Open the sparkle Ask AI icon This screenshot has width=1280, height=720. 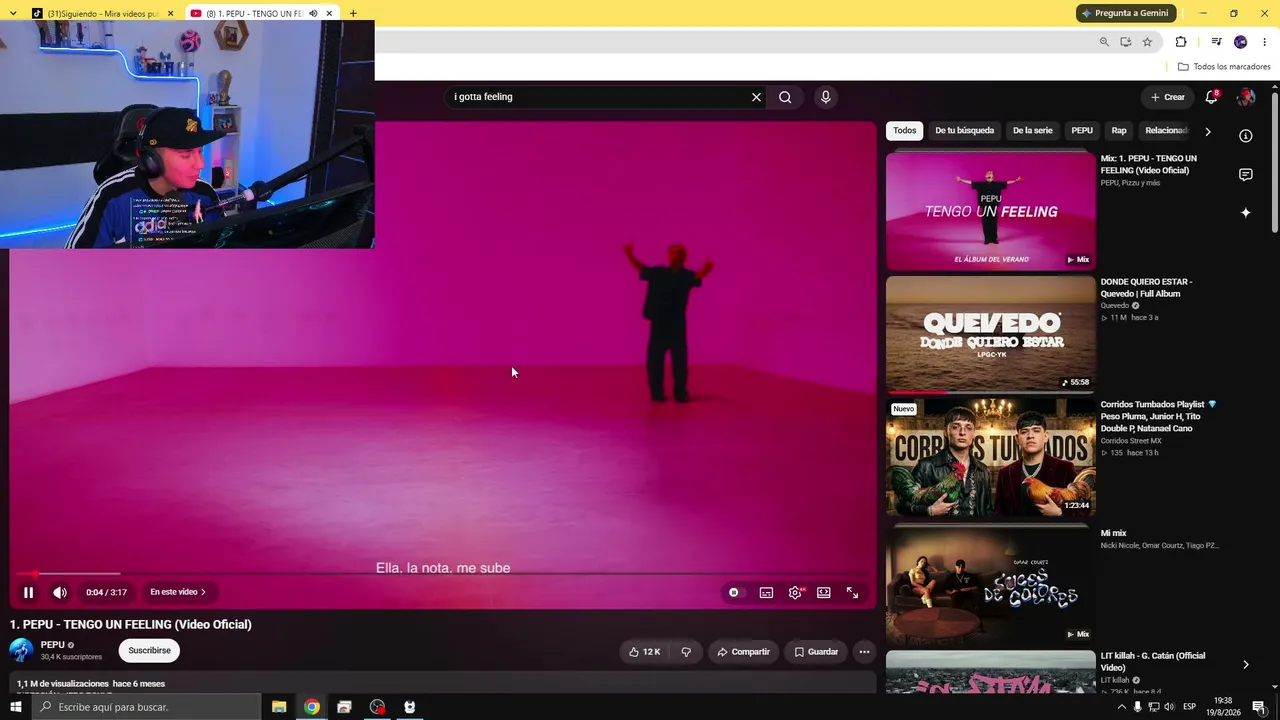1246,213
